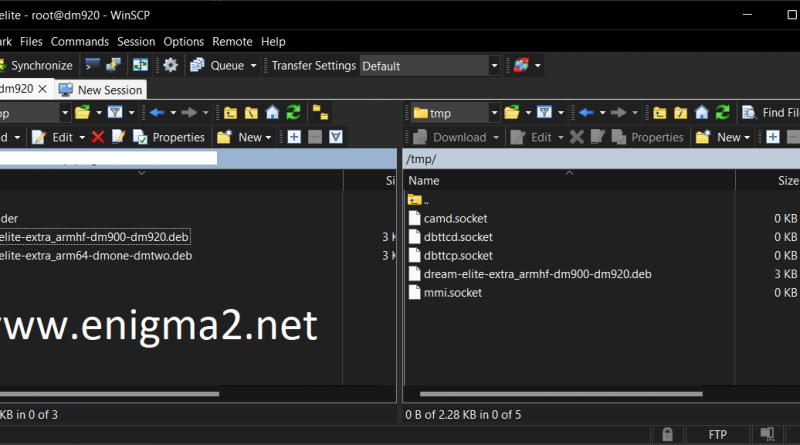Switch to the New Session tab
Viewport: 800px width, 445px height.
(101, 90)
